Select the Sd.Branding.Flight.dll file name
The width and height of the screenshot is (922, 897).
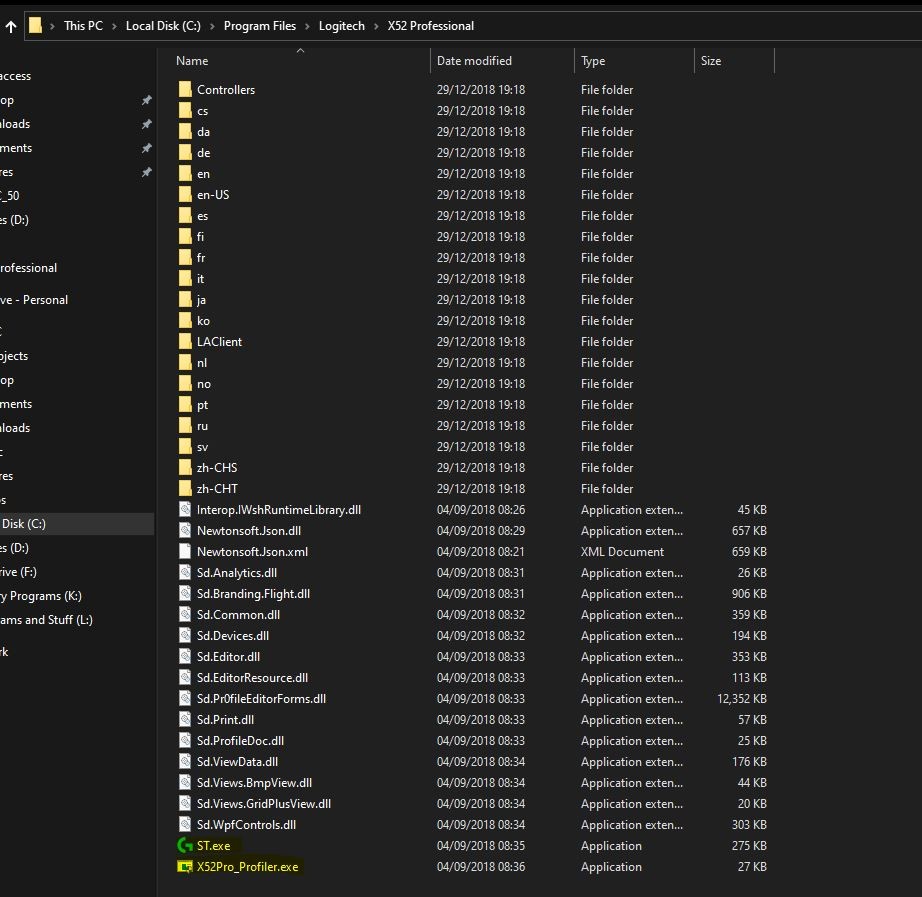pos(253,593)
